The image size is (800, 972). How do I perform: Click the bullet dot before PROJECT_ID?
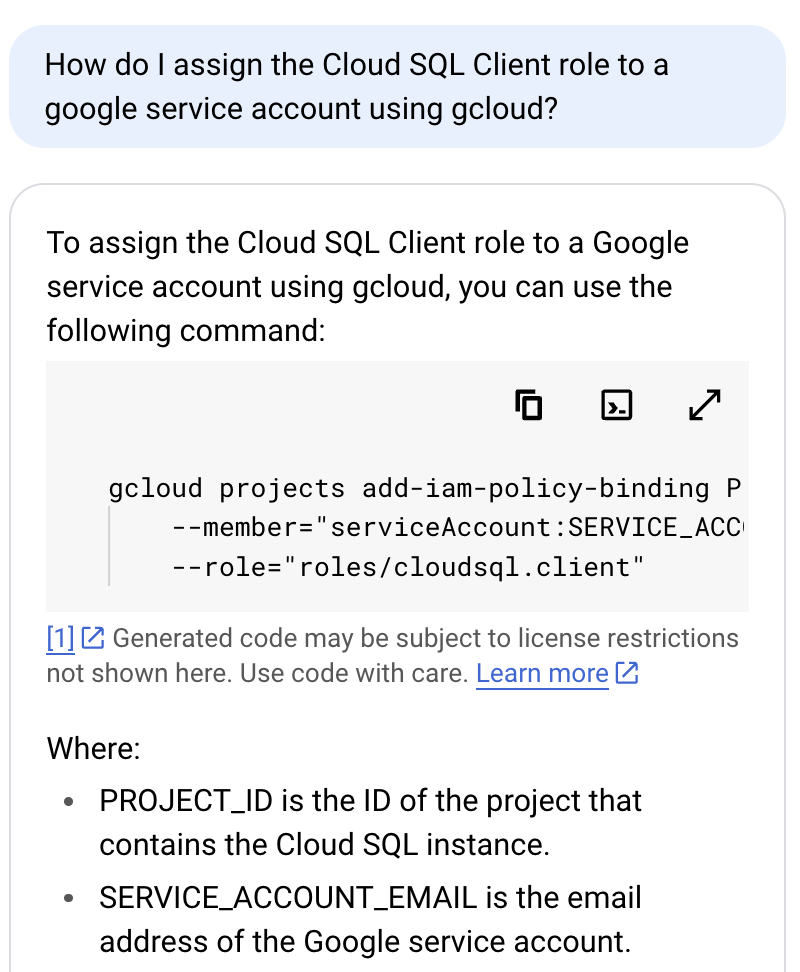(68, 802)
